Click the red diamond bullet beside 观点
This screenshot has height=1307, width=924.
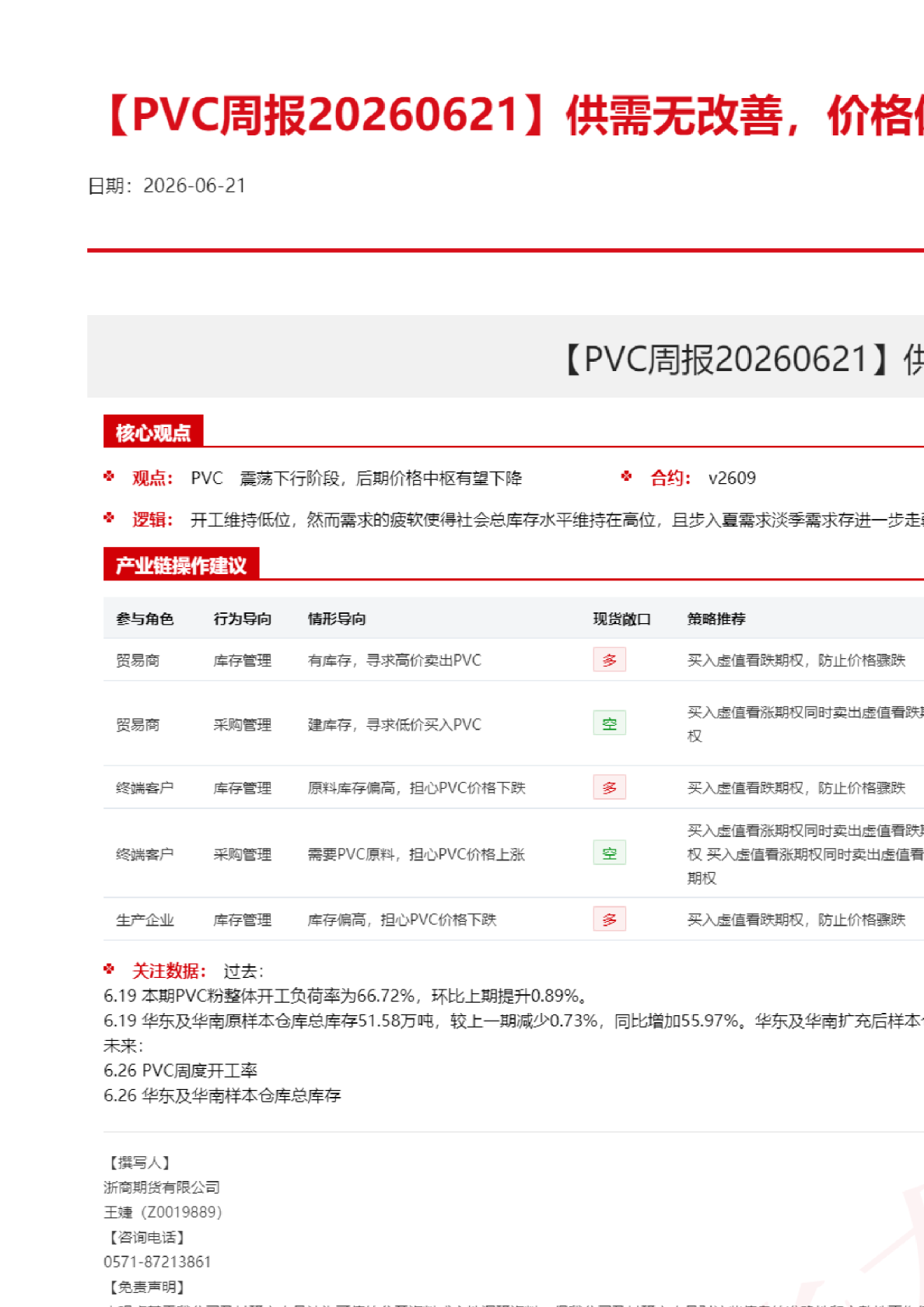point(109,476)
